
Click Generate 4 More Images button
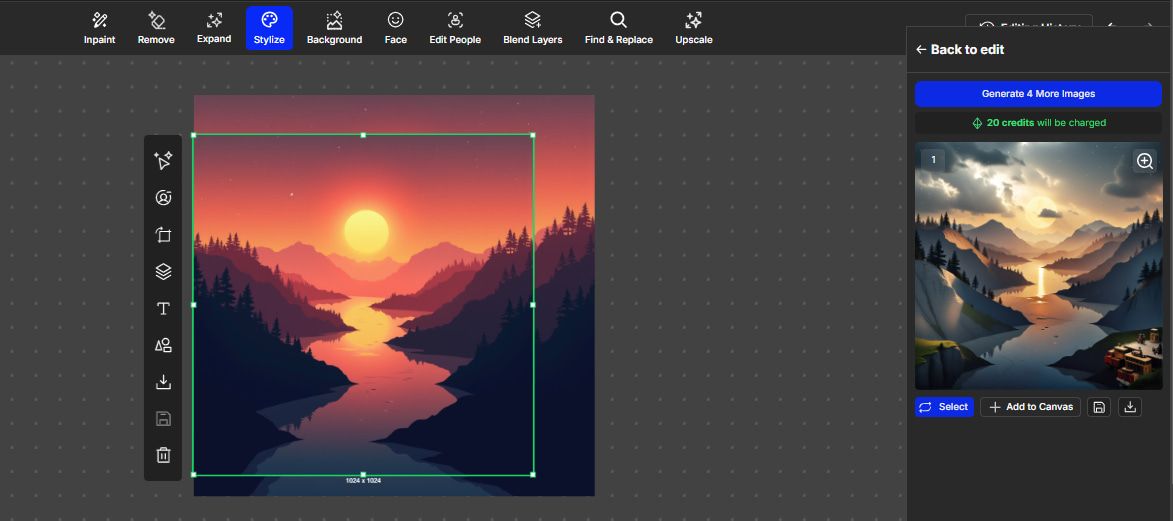pos(1038,94)
